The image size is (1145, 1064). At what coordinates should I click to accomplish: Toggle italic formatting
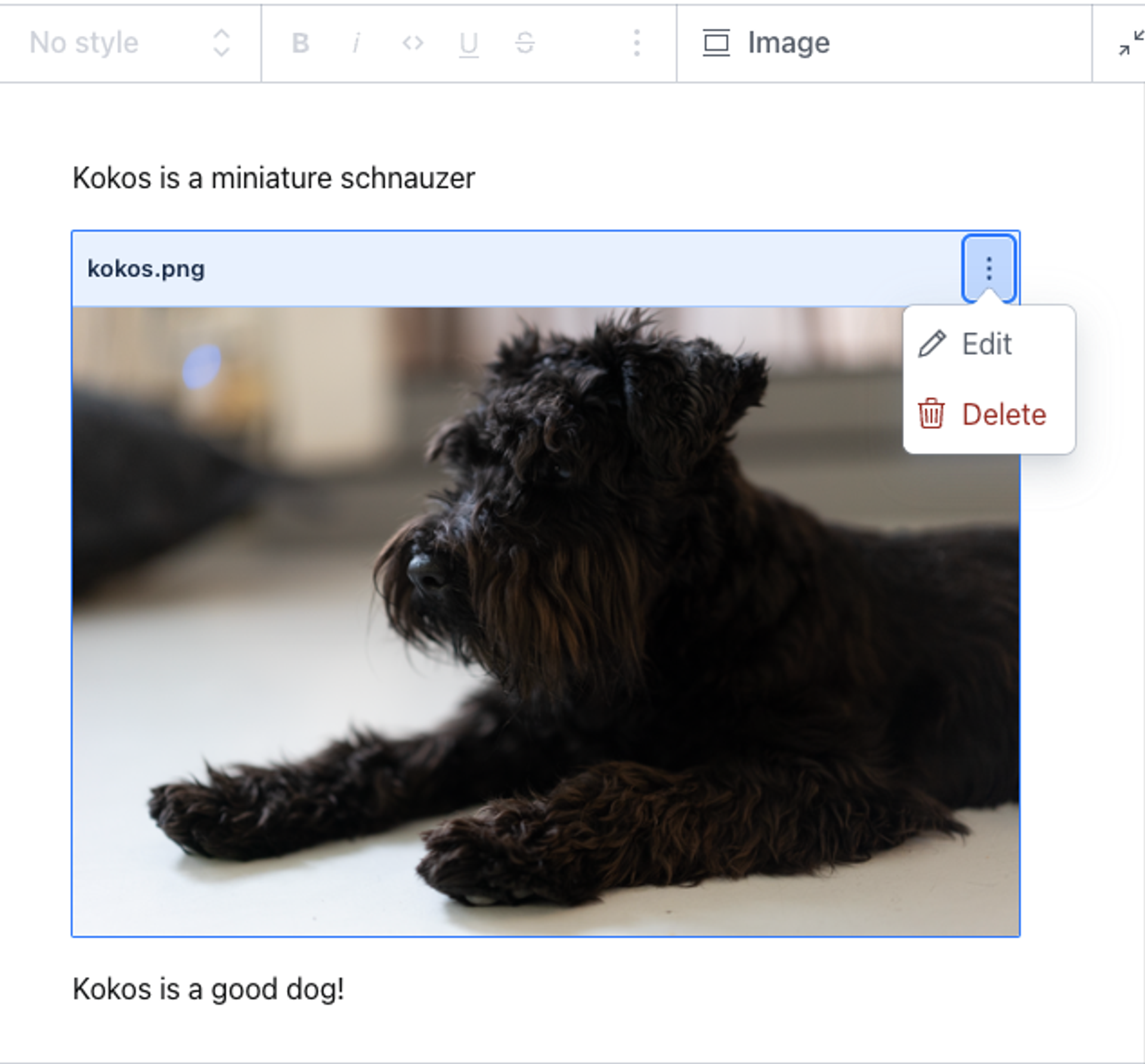[356, 43]
